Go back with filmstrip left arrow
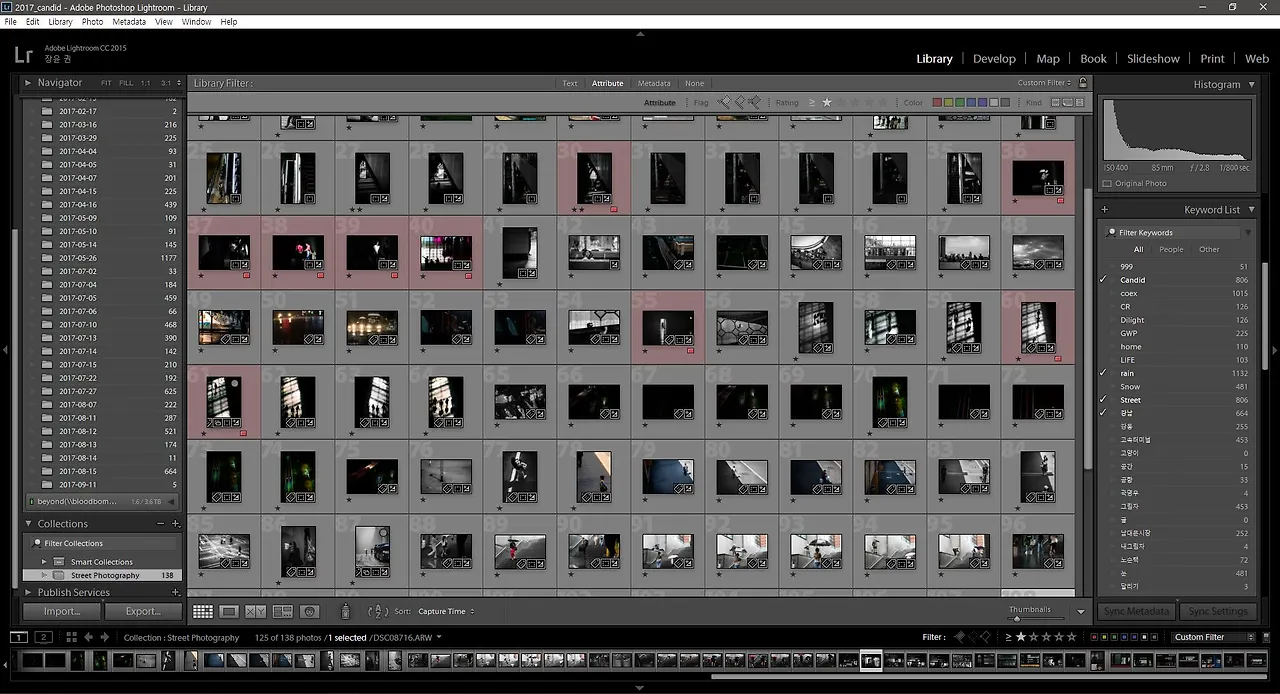The width and height of the screenshot is (1280, 694). 89,637
